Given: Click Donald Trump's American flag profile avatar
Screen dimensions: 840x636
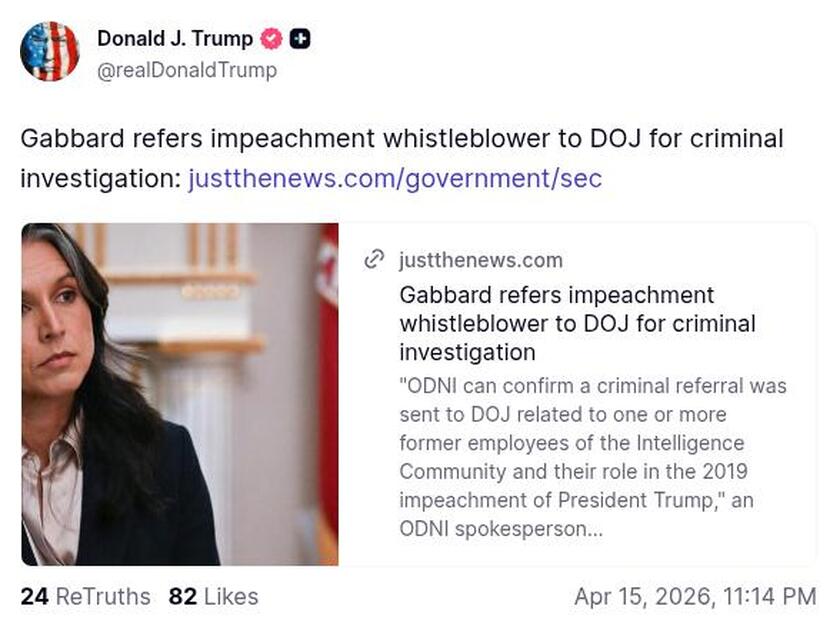Looking at the screenshot, I should [52, 51].
